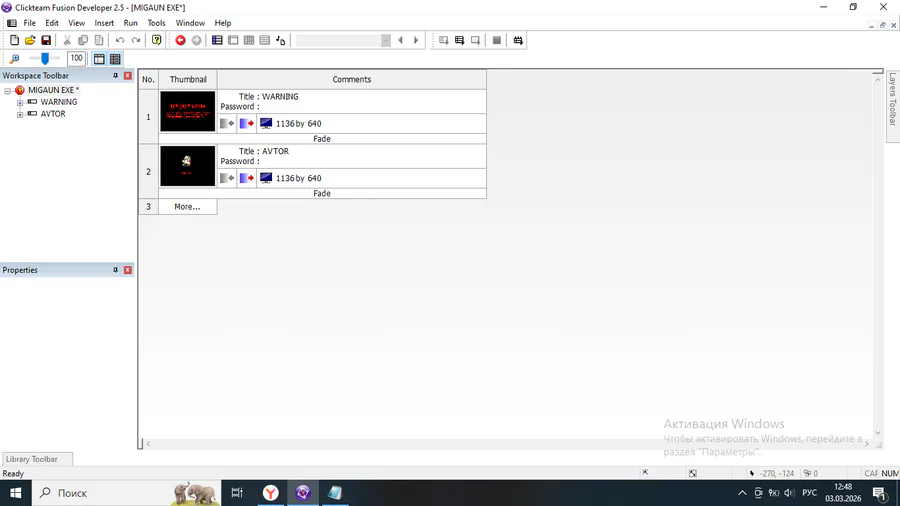Screen dimensions: 900x506
Task: Close the Properties panel
Action: [128, 270]
